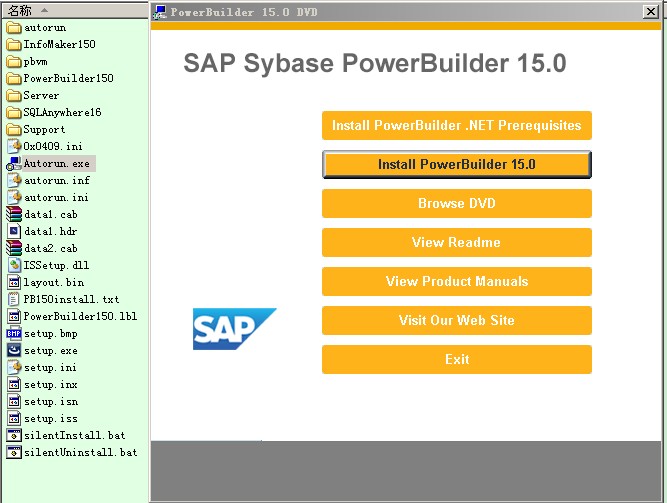This screenshot has width=667, height=503.
Task: Open View Readme button
Action: [456, 243]
